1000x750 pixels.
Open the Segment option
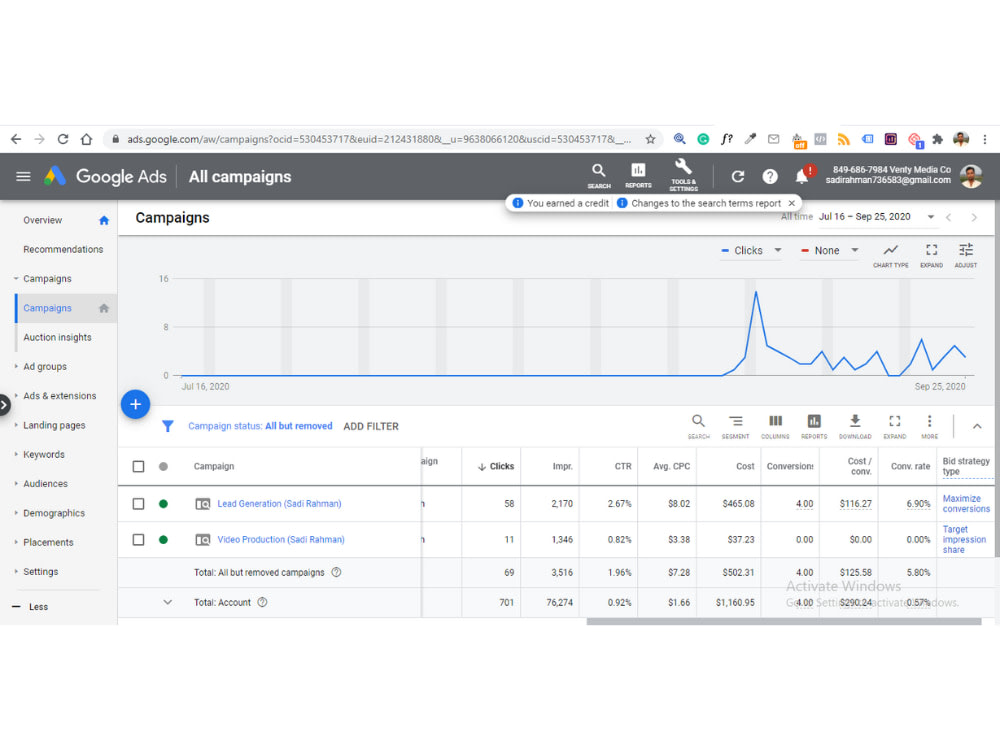click(x=735, y=426)
